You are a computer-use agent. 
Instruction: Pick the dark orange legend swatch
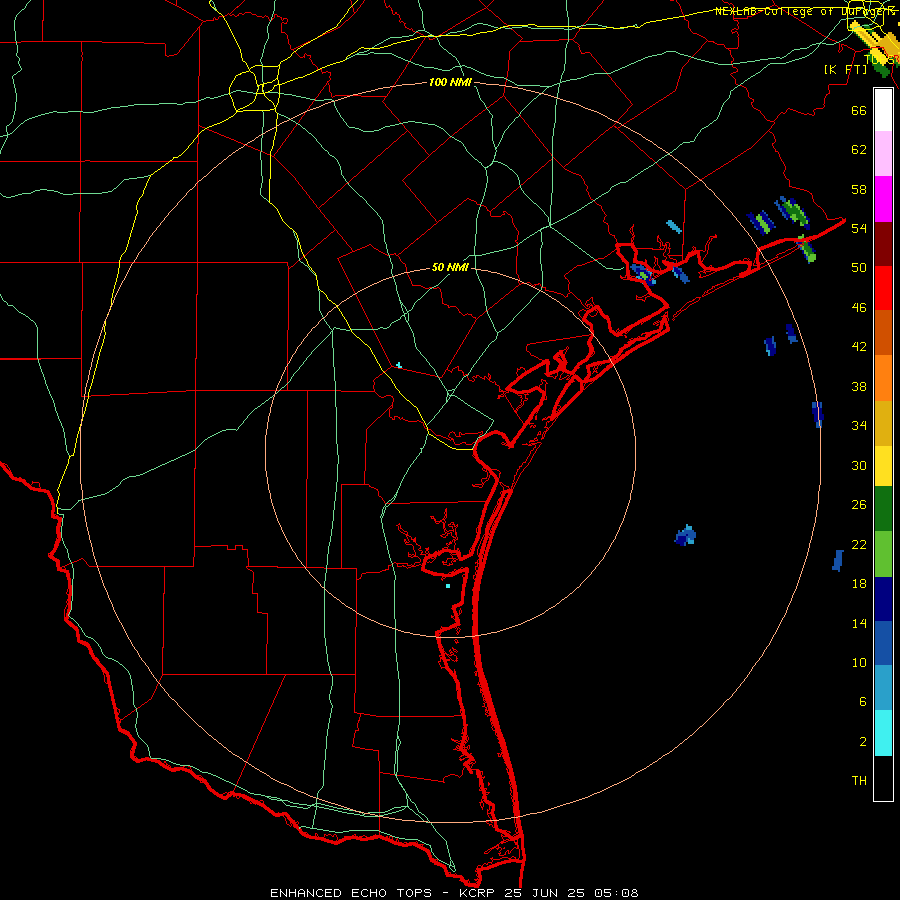tap(883, 332)
